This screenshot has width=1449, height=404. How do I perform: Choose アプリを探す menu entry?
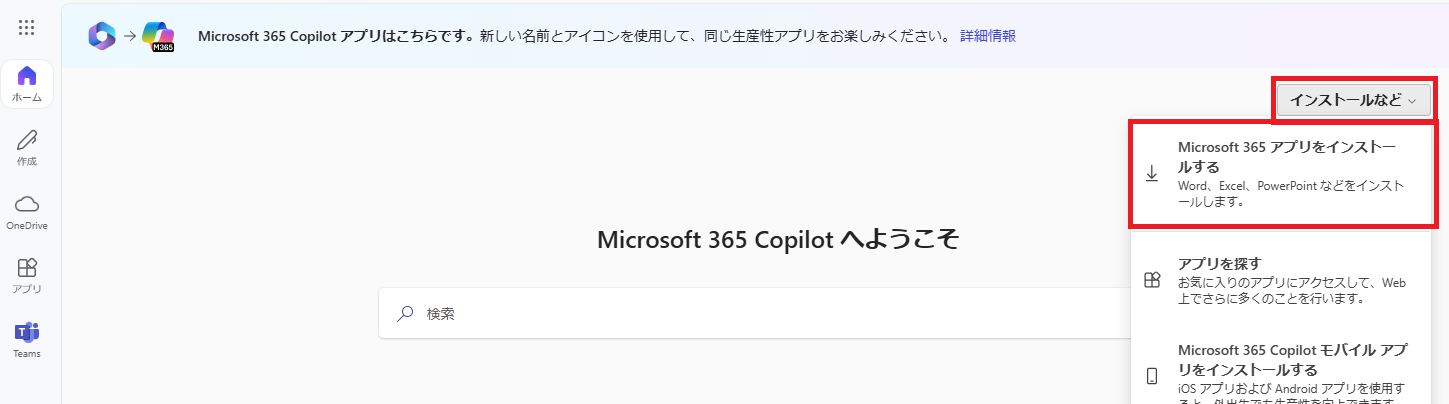click(1282, 280)
